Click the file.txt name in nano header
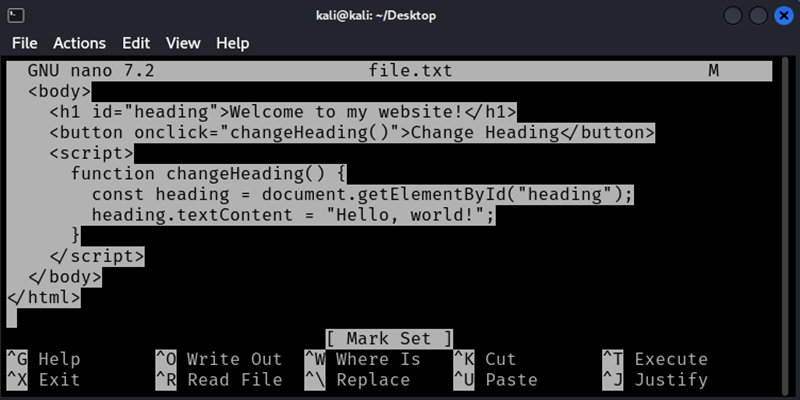The image size is (800, 400). (x=411, y=70)
